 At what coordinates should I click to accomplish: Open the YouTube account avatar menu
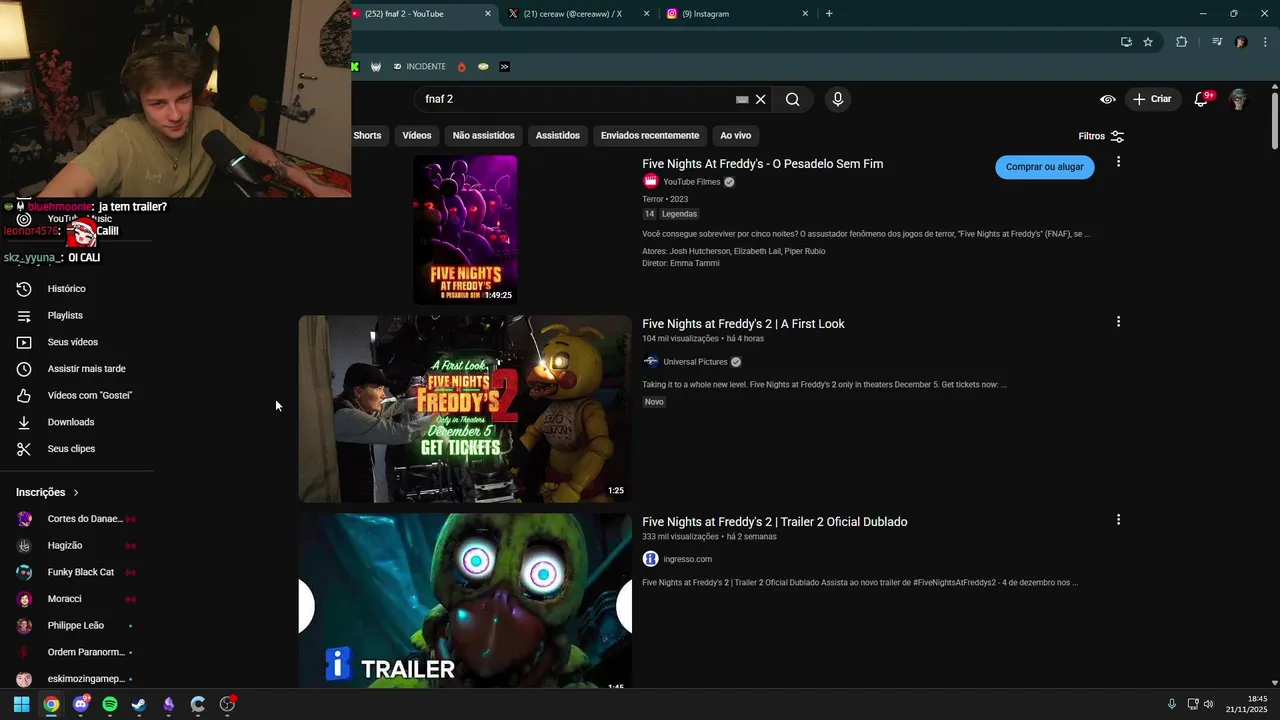1238,99
